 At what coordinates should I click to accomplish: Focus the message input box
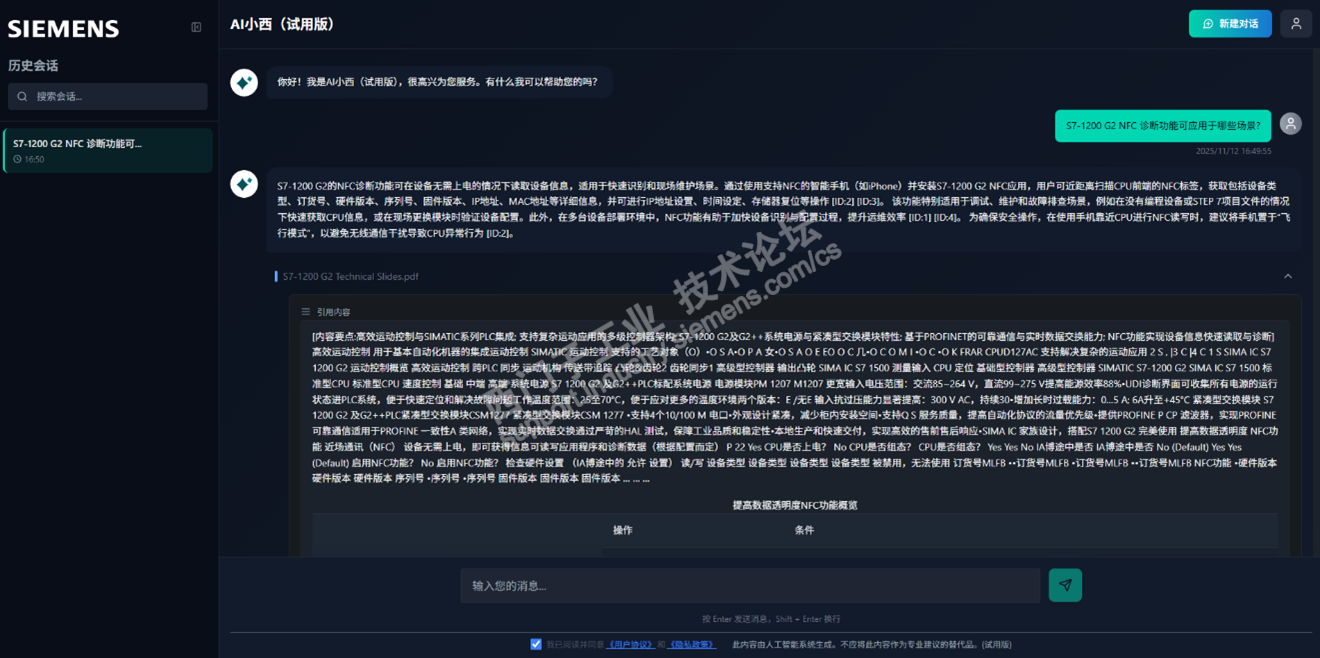[x=750, y=585]
